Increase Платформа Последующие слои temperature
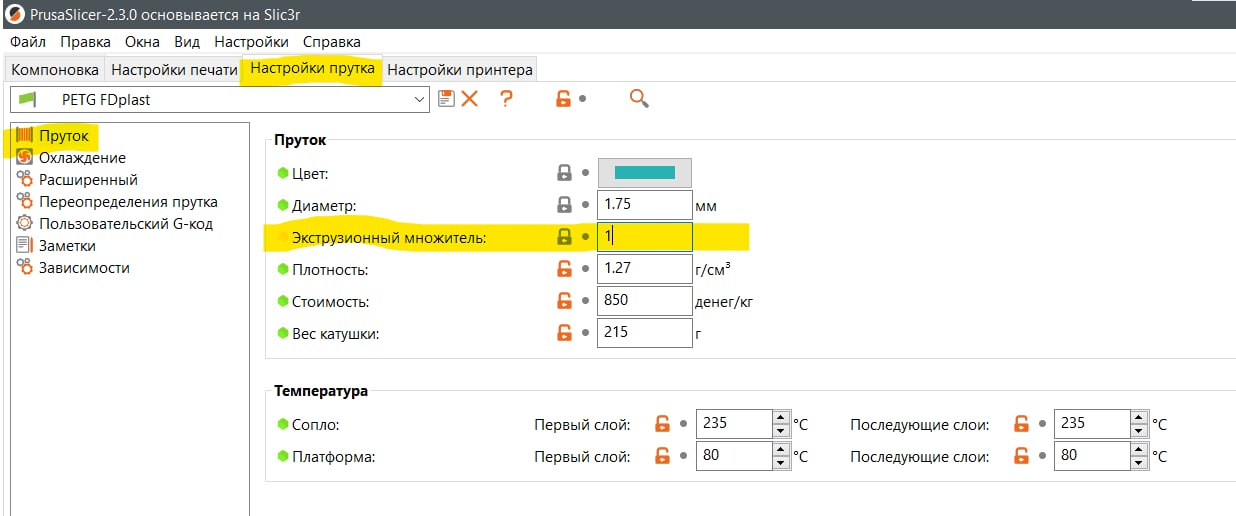1236x516 pixels. tap(1140, 449)
